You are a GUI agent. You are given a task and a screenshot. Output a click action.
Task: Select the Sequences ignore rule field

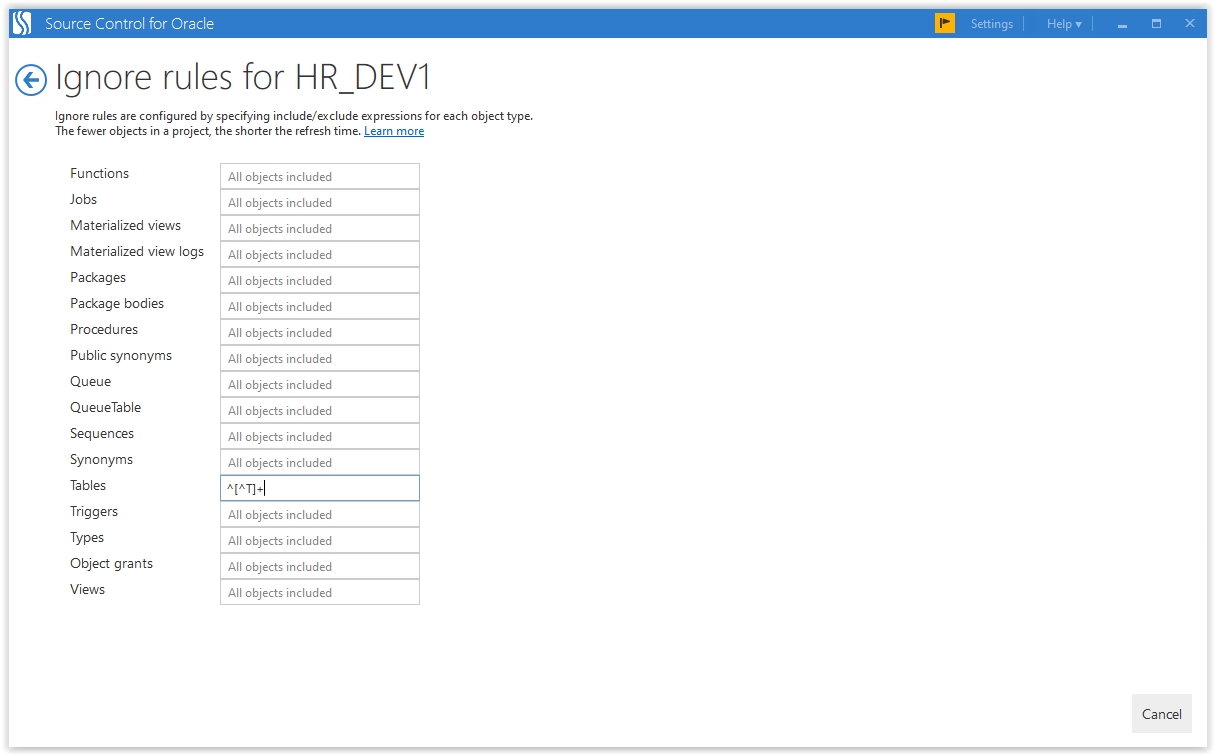point(319,437)
